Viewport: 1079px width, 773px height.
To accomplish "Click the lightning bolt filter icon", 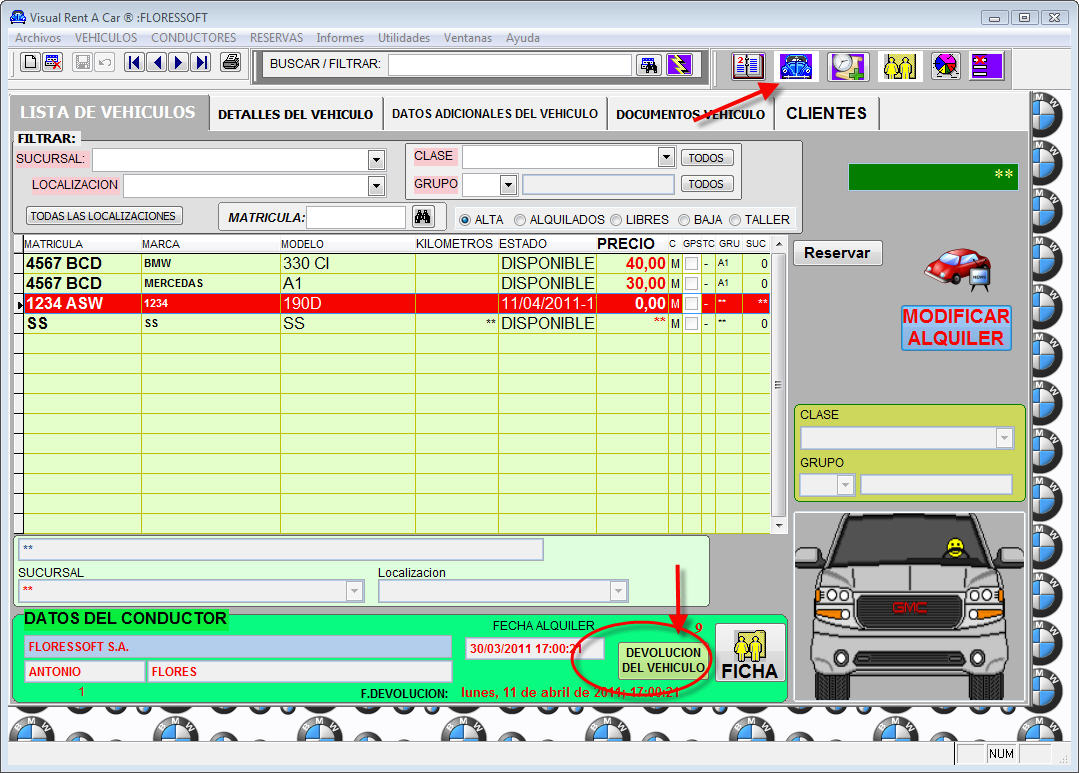I will tap(679, 65).
